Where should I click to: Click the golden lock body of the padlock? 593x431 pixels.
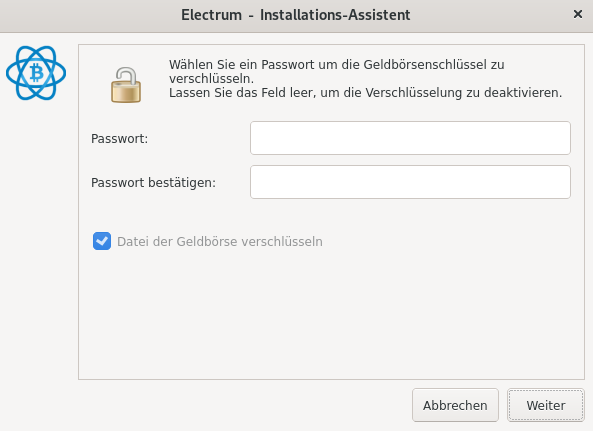(126, 92)
